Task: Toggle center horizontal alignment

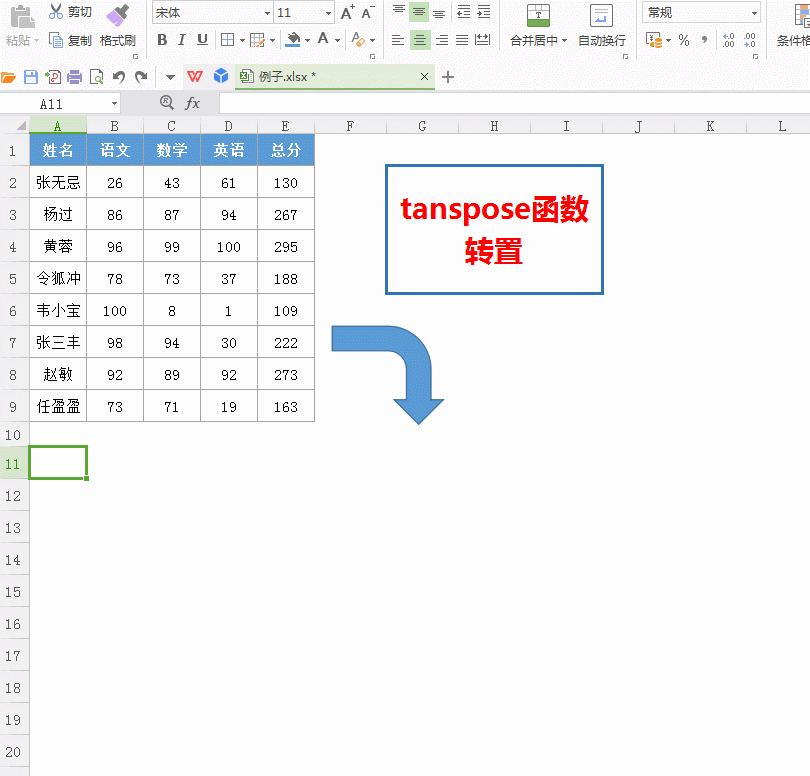Action: [420, 40]
